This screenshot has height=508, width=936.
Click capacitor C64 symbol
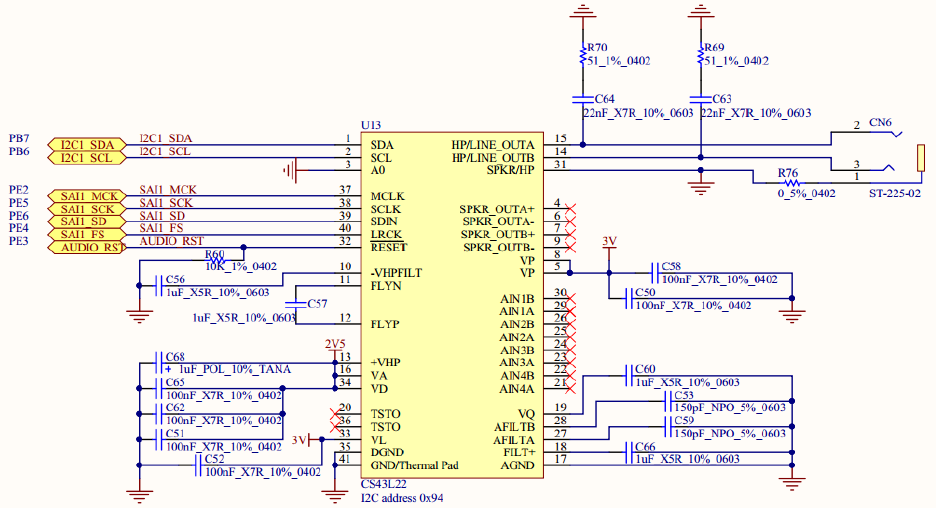pyautogui.click(x=582, y=100)
